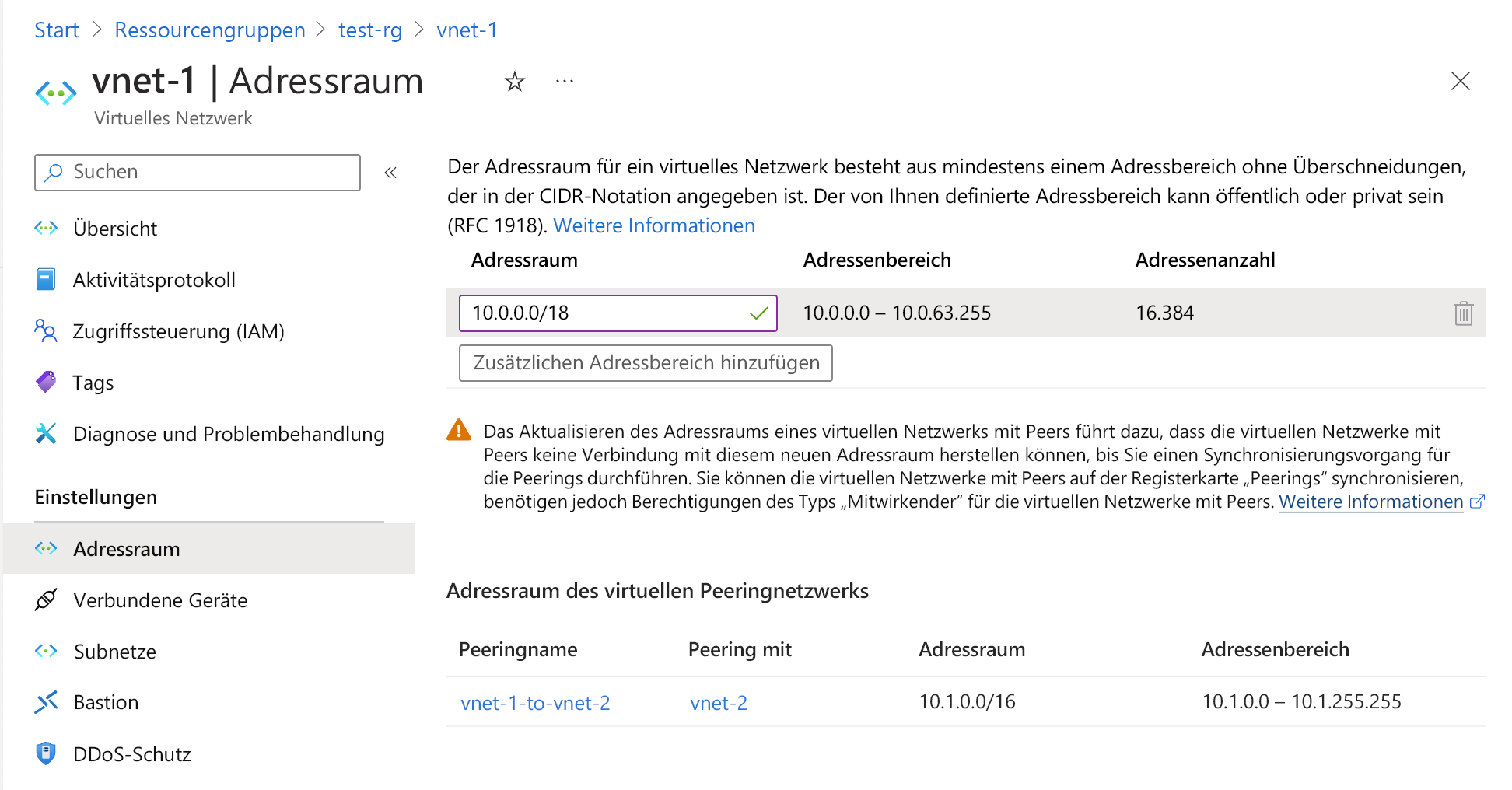The width and height of the screenshot is (1512, 790).
Task: Go to the Ressourcengruppen breadcrumb
Action: [x=210, y=30]
